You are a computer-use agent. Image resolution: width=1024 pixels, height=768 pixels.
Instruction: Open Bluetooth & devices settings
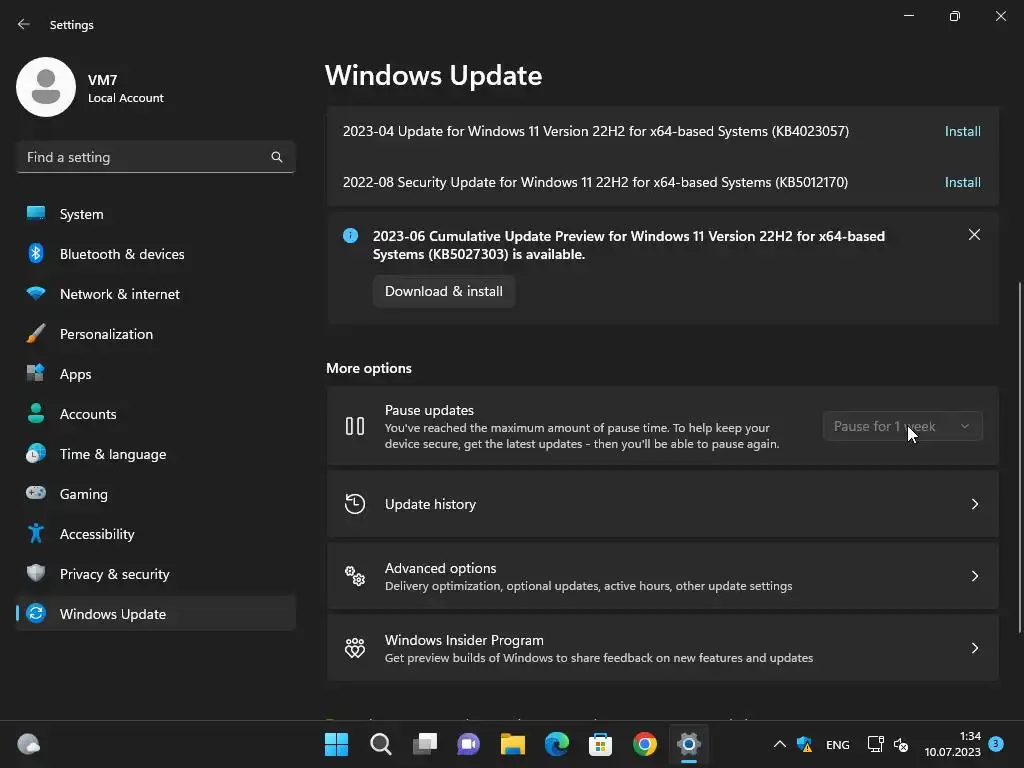155,254
